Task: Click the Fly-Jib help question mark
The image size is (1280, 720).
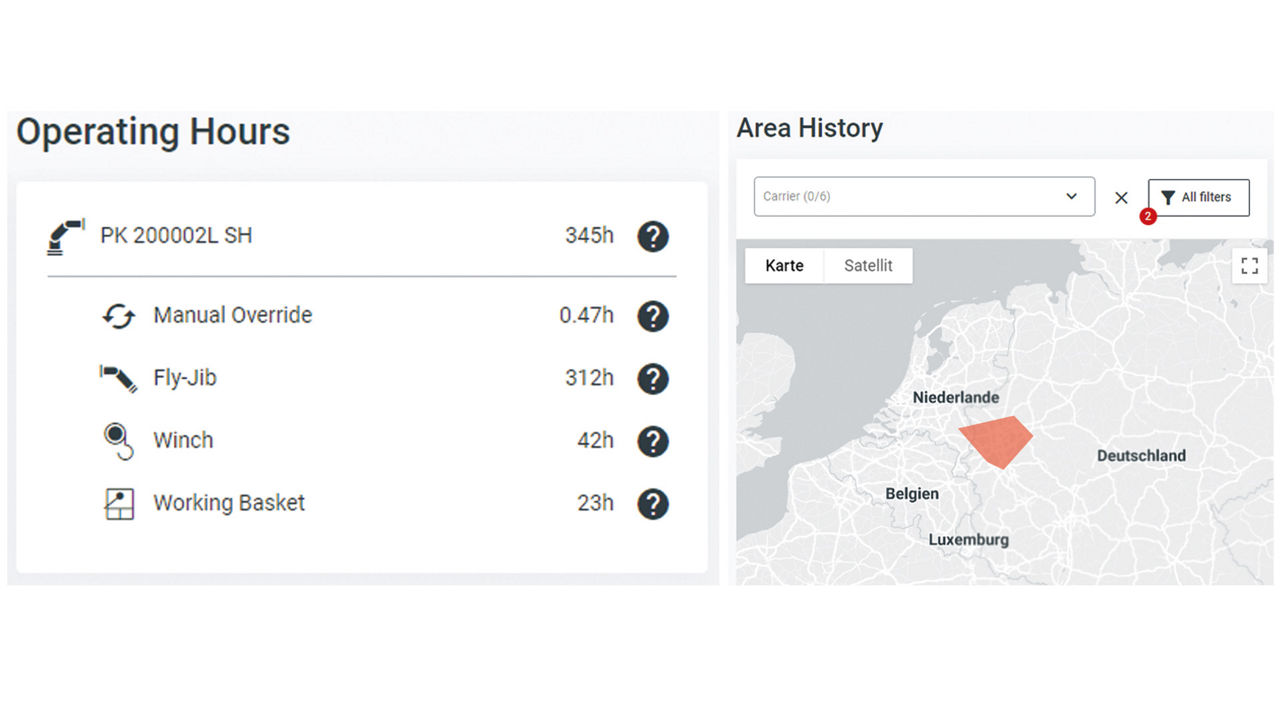Action: coord(653,379)
